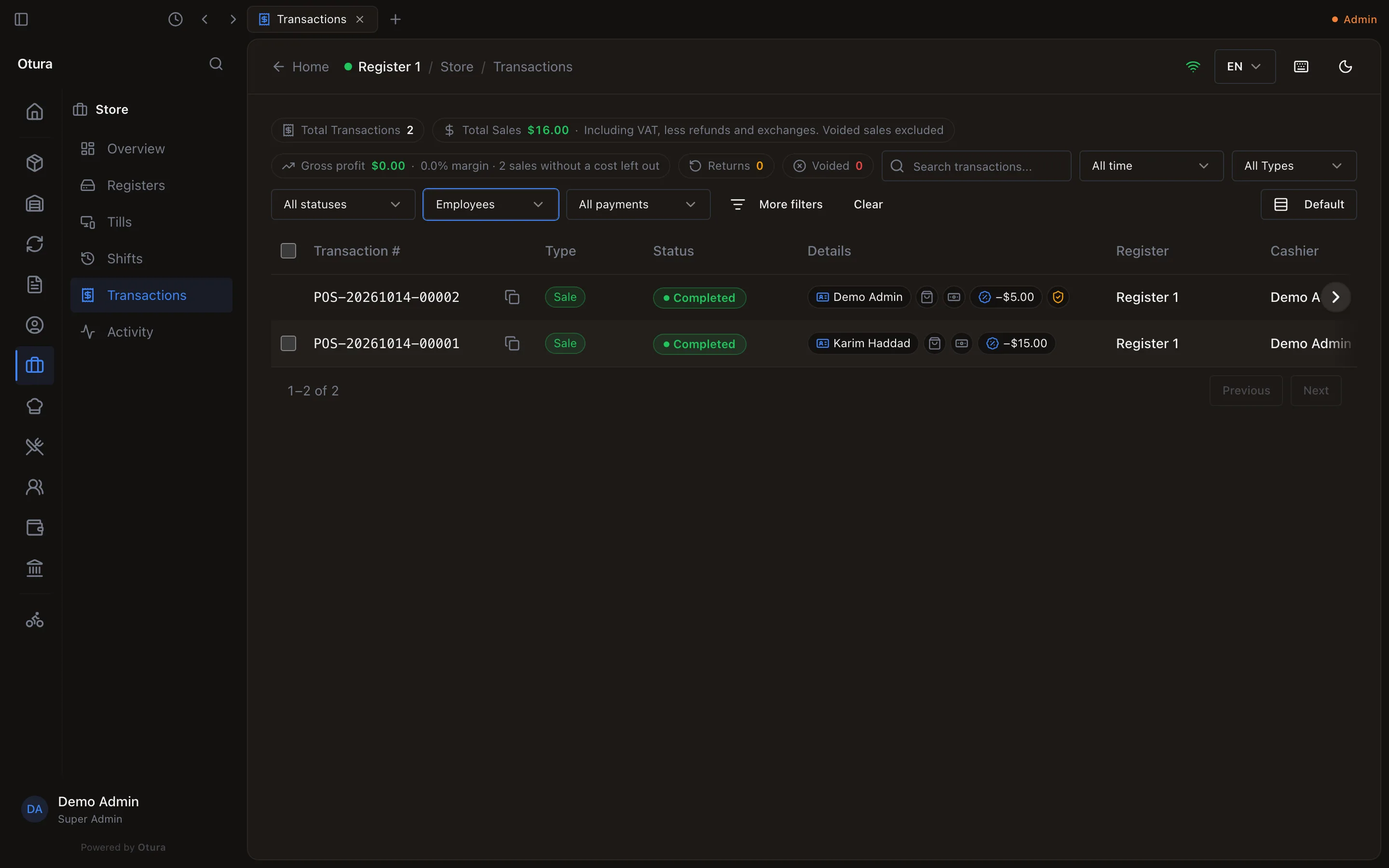1389x868 pixels.
Task: Open the chef hat icon in rail
Action: click(x=34, y=407)
